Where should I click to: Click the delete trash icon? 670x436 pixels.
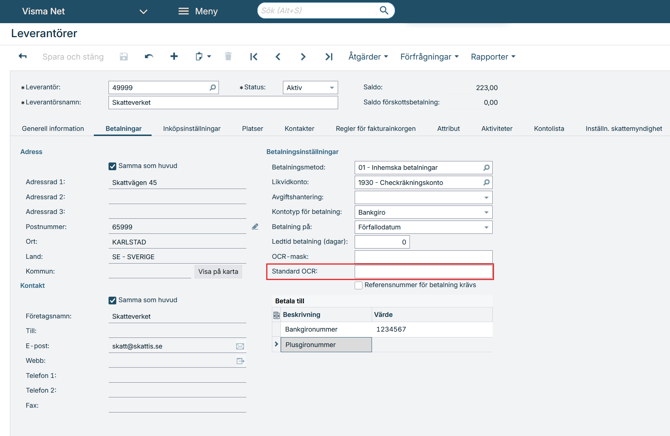[x=228, y=56]
